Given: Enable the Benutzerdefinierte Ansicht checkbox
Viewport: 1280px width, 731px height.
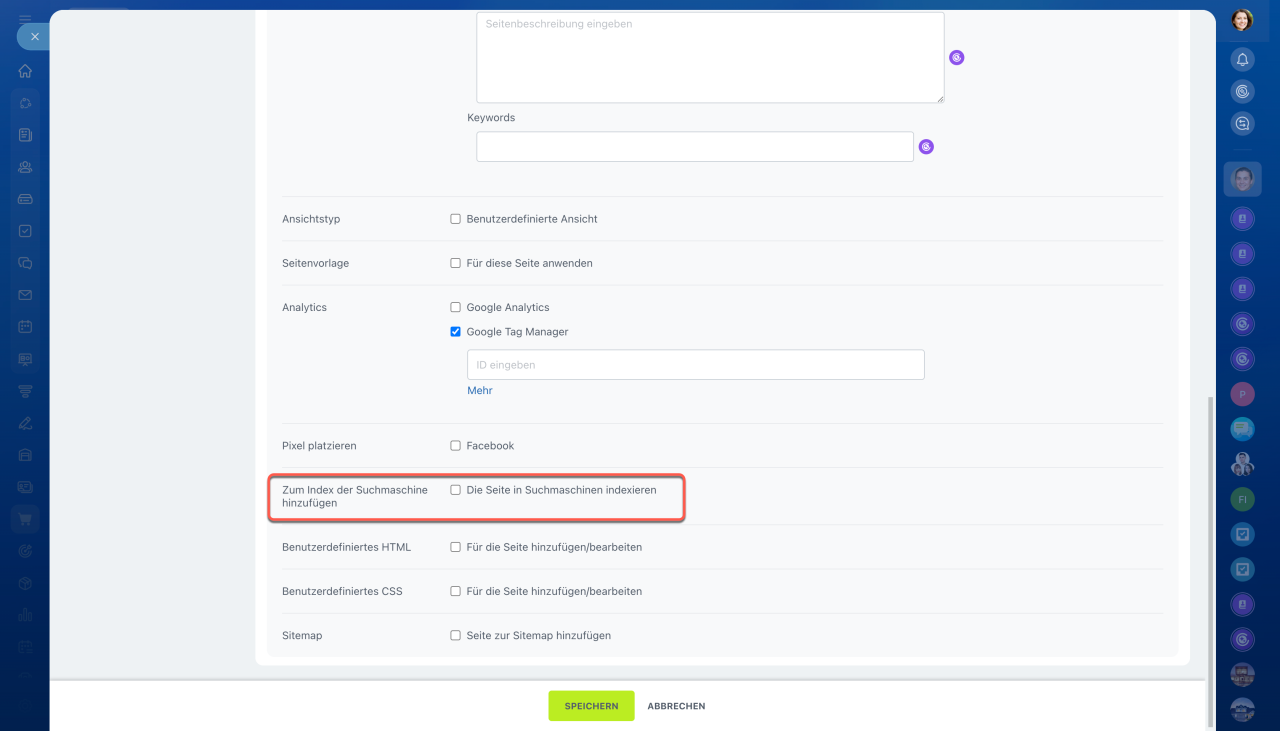Looking at the screenshot, I should pyautogui.click(x=456, y=219).
